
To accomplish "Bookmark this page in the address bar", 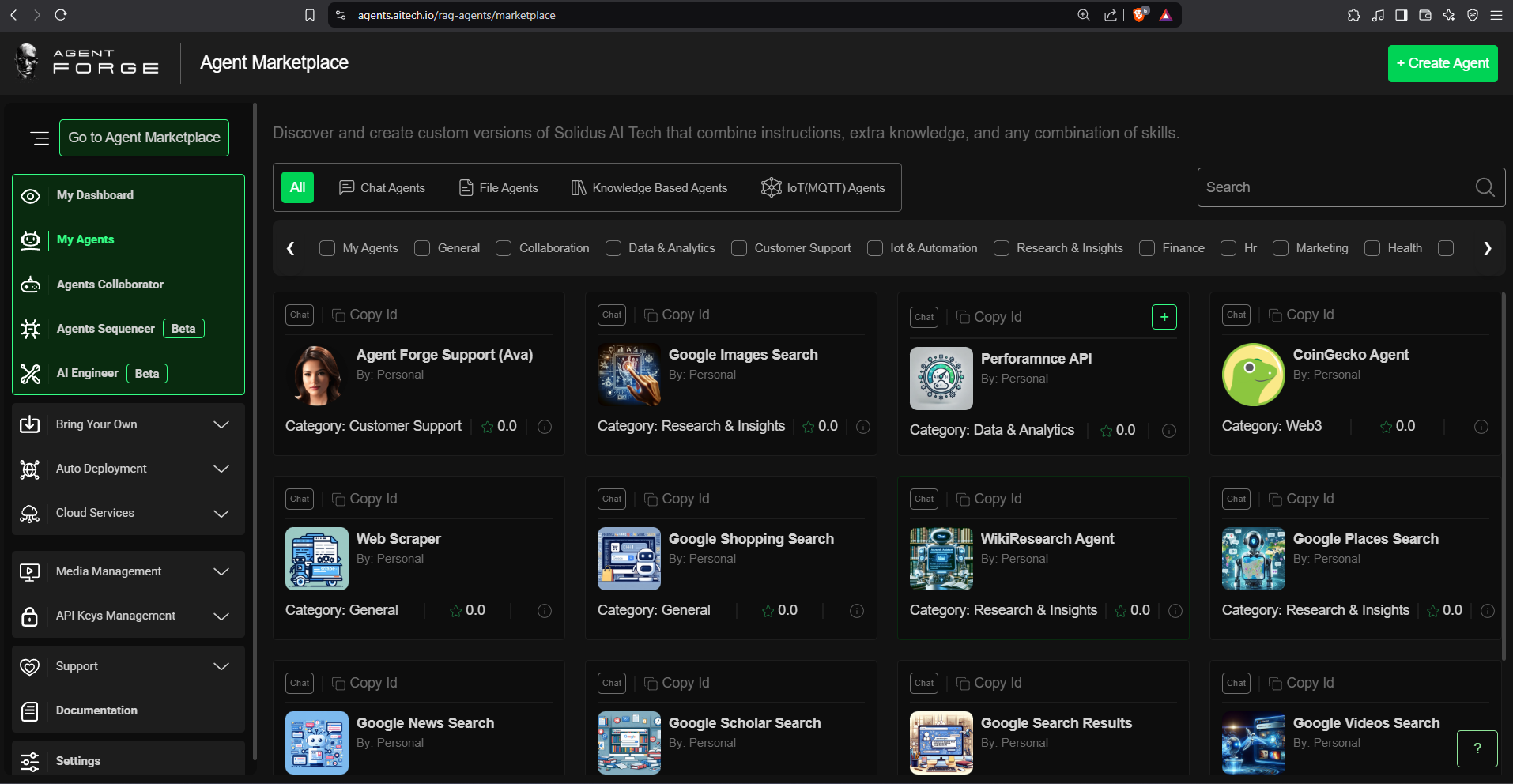I will 310,15.
